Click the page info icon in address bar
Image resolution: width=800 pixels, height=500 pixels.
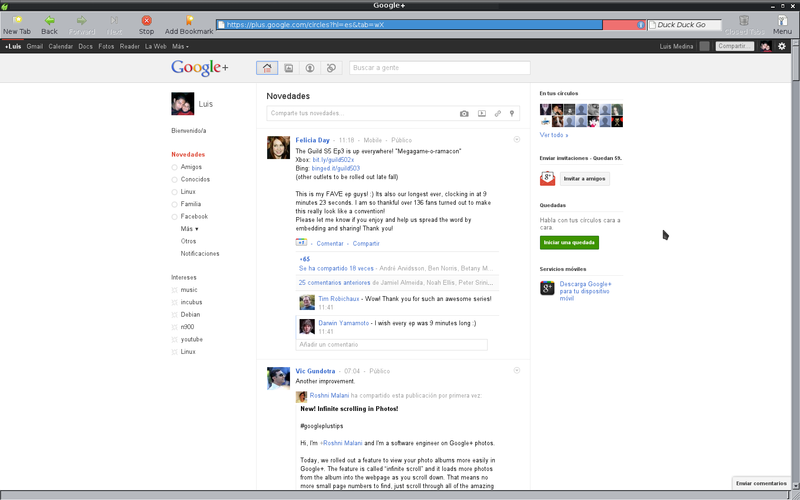pyautogui.click(x=640, y=24)
